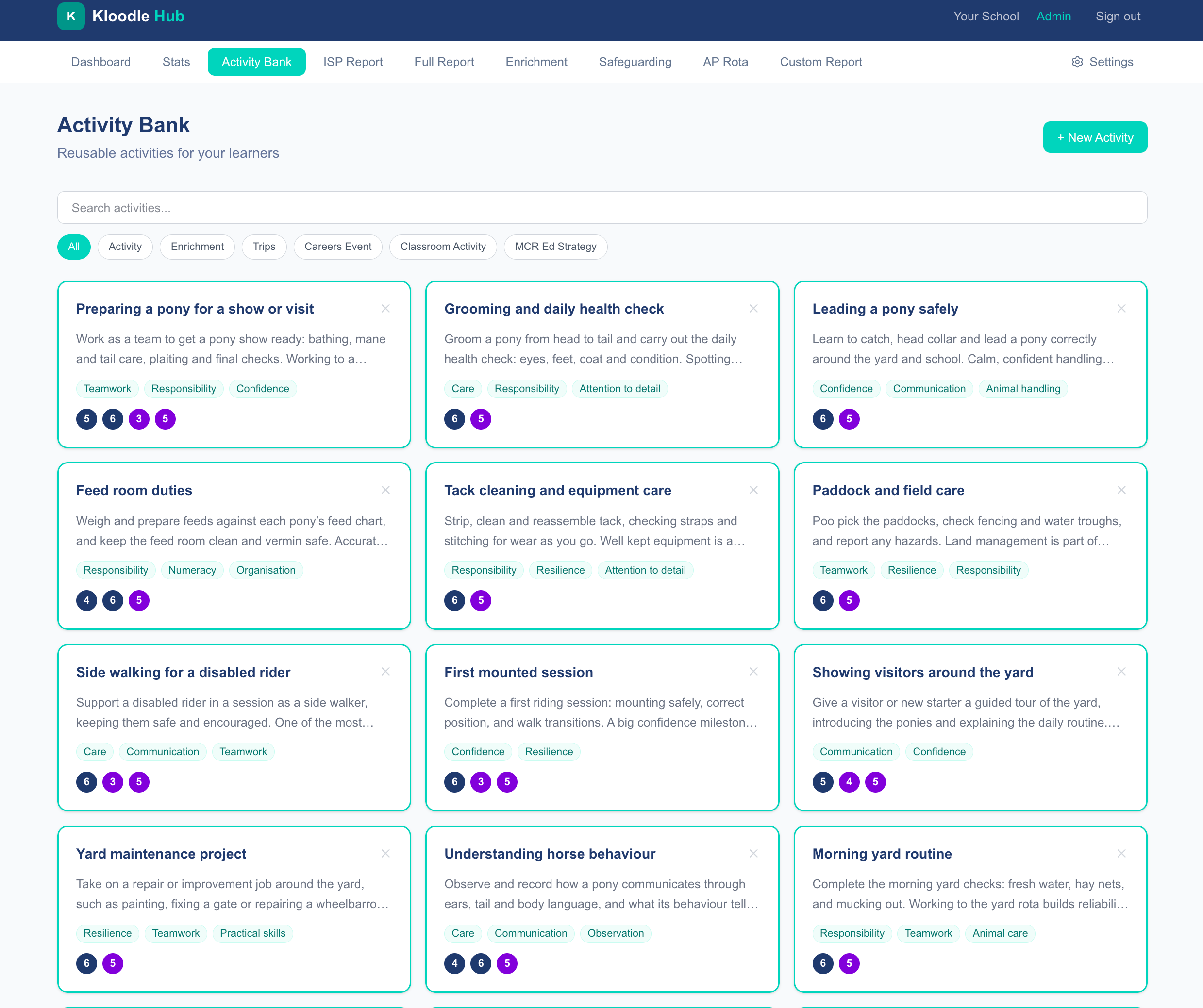1203x1008 pixels.
Task: Select the Classroom Activity filter
Action: point(443,247)
